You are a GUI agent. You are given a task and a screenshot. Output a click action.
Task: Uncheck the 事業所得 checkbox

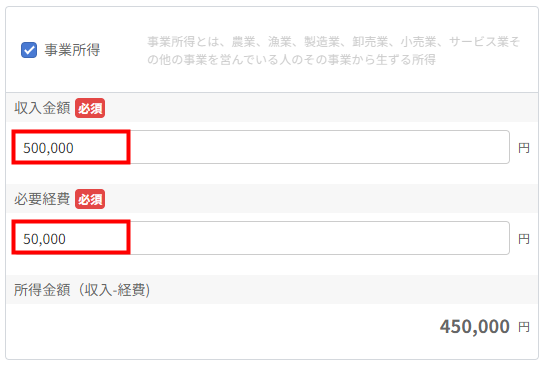coord(29,50)
